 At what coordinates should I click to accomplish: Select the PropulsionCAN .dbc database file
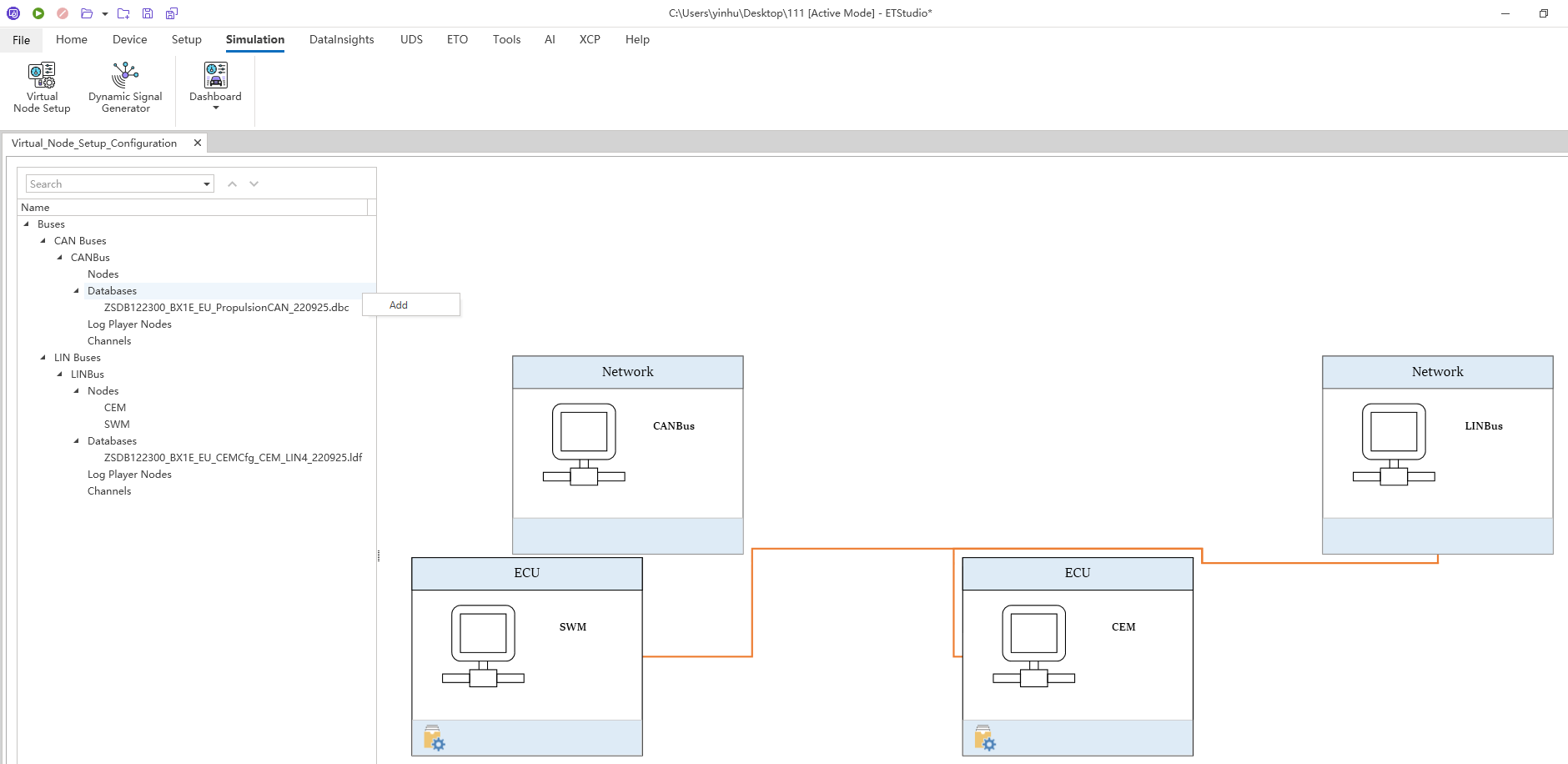coord(226,308)
